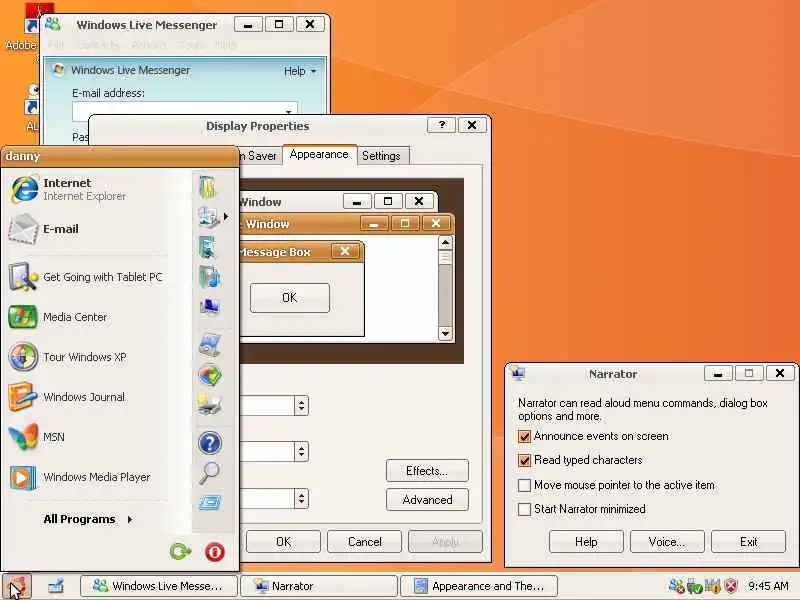The image size is (800, 600).
Task: Click the Advanced button
Action: [x=427, y=500]
